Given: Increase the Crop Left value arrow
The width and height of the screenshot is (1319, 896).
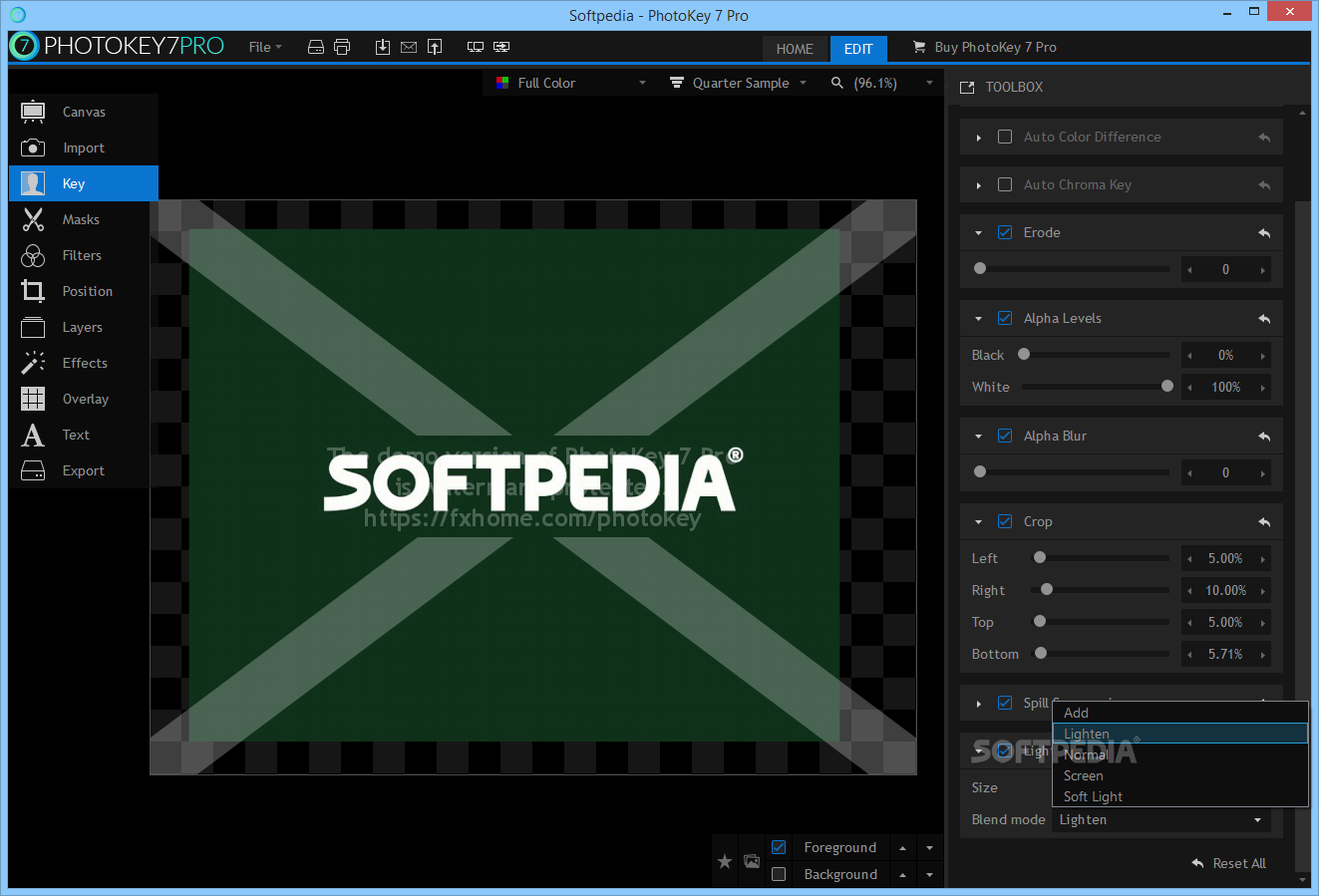Looking at the screenshot, I should point(1263,559).
